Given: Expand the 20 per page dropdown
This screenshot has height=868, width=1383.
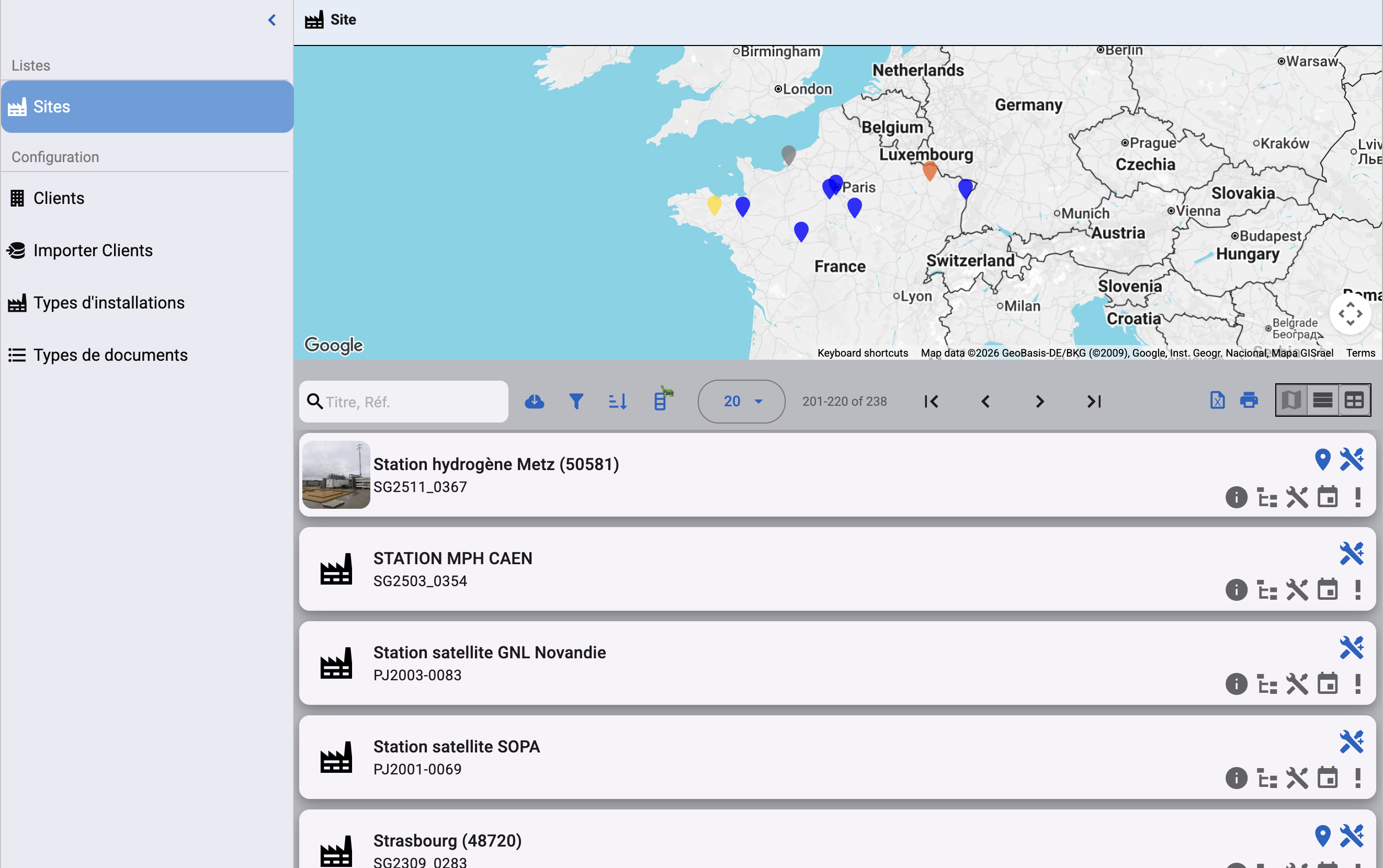Looking at the screenshot, I should coord(741,401).
